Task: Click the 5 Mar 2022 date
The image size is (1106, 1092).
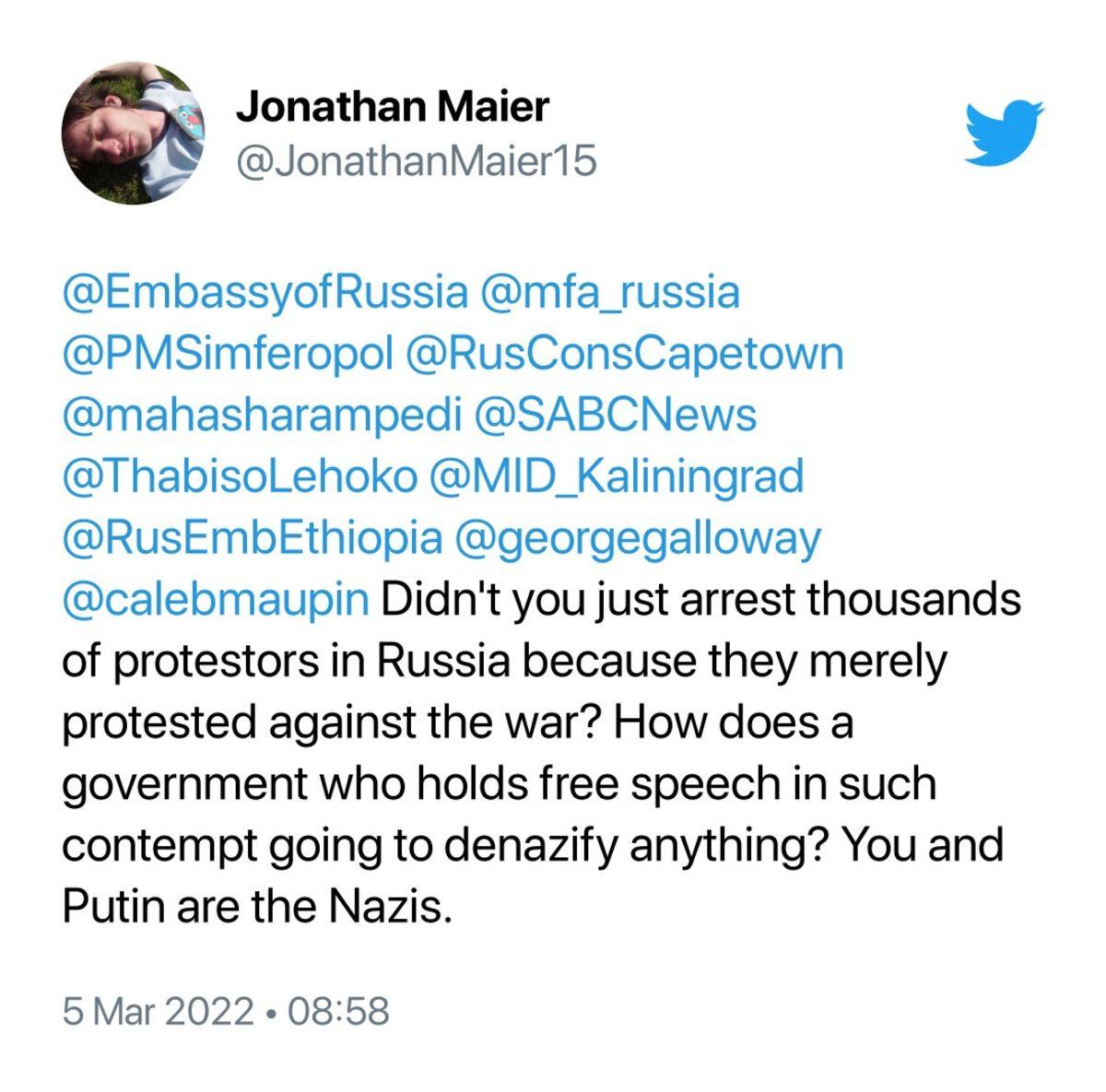Action: coord(157,1011)
